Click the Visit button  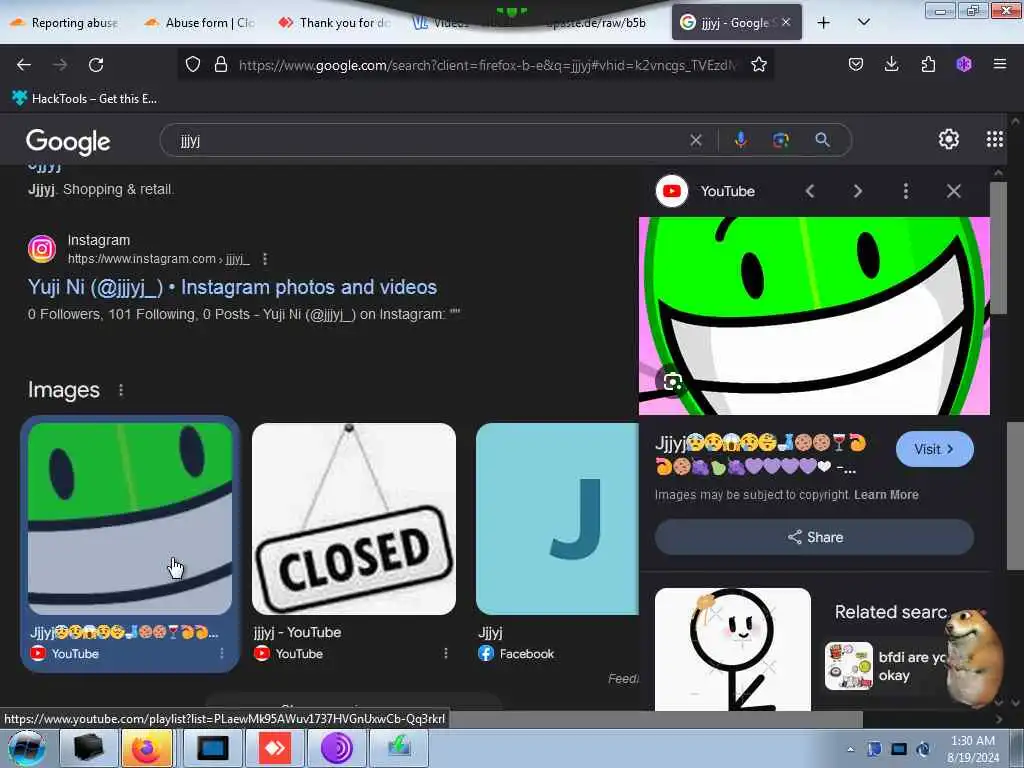pyautogui.click(x=935, y=449)
